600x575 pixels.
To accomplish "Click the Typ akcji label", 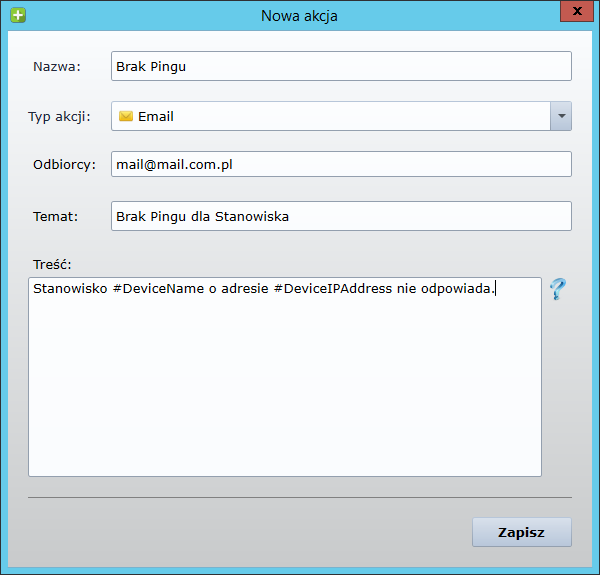I will coord(59,116).
